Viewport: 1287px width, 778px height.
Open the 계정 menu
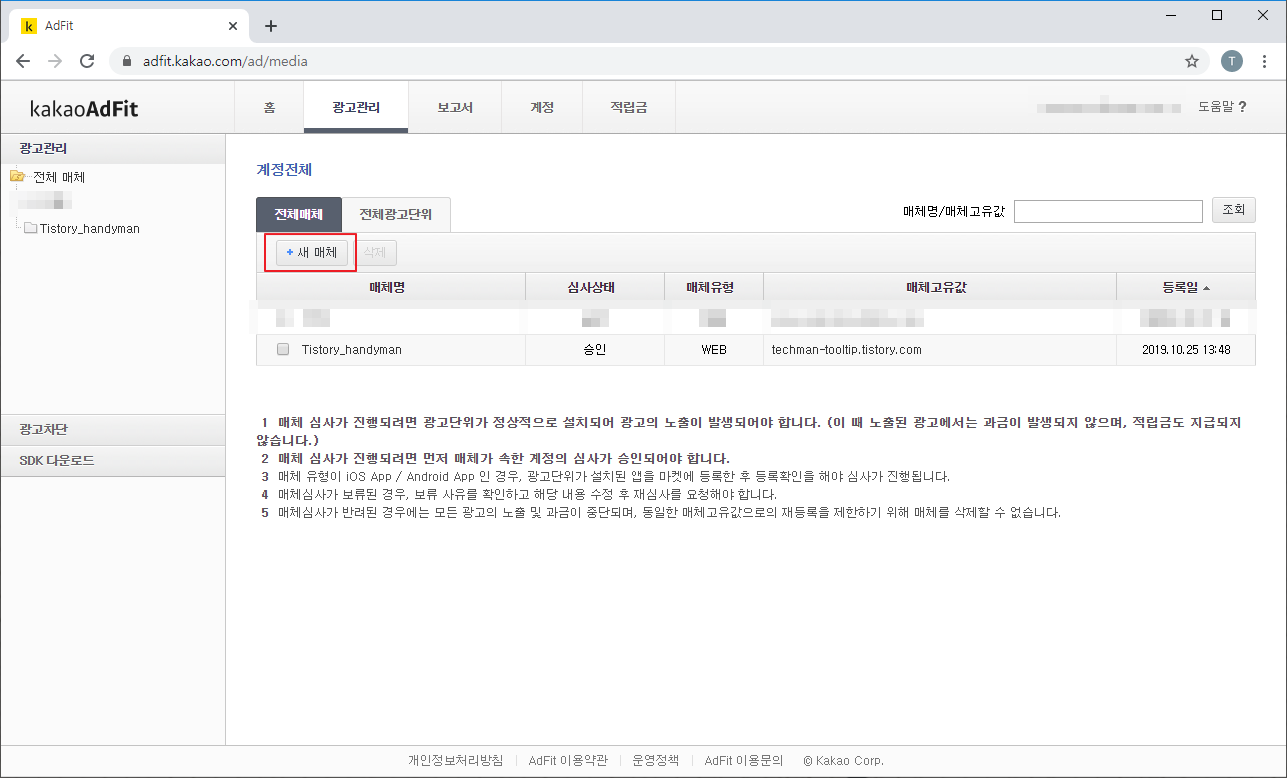542,107
